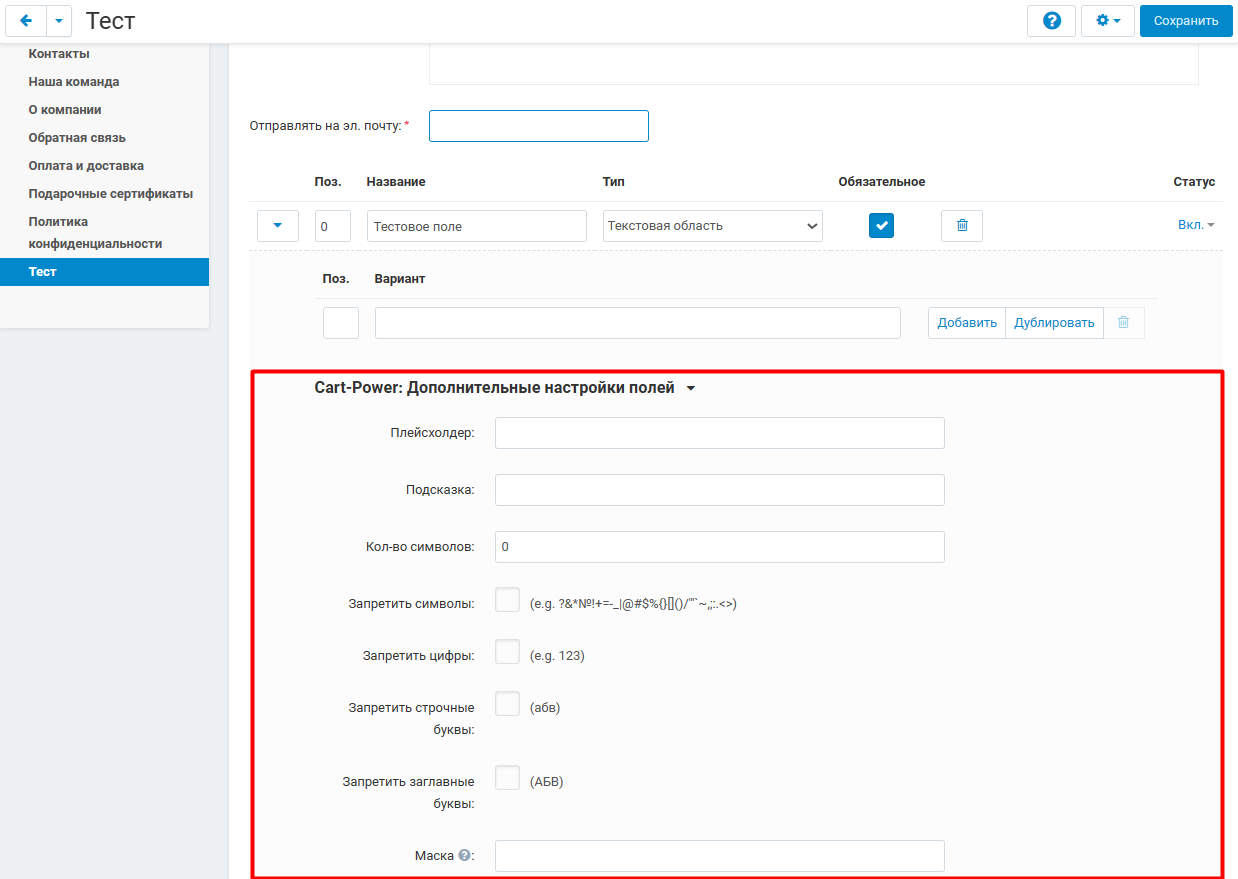Click the Сохранить button
The image size is (1238, 879).
[x=1185, y=20]
